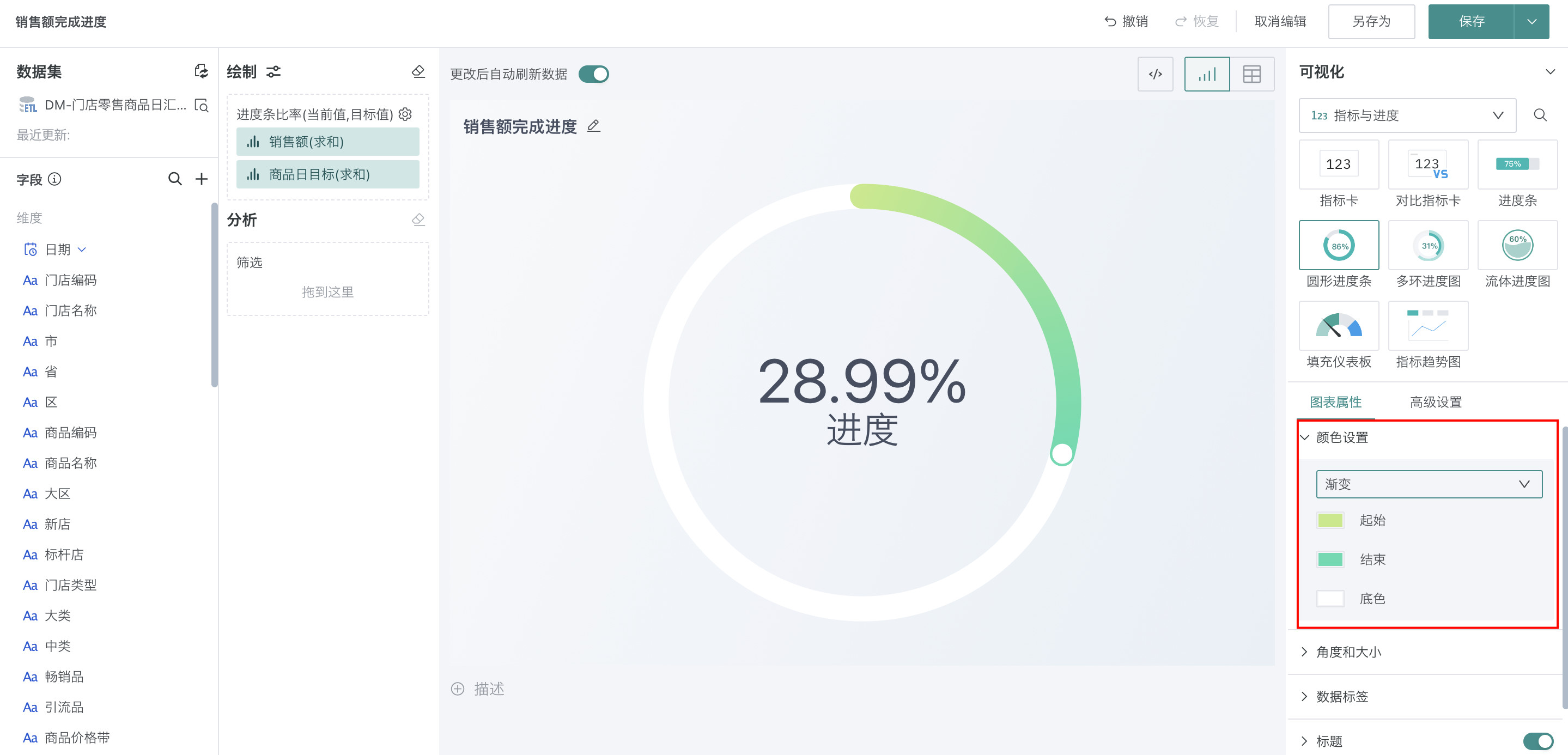Search fields with magnifier icon
This screenshot has width=1568, height=755.
pos(175,179)
